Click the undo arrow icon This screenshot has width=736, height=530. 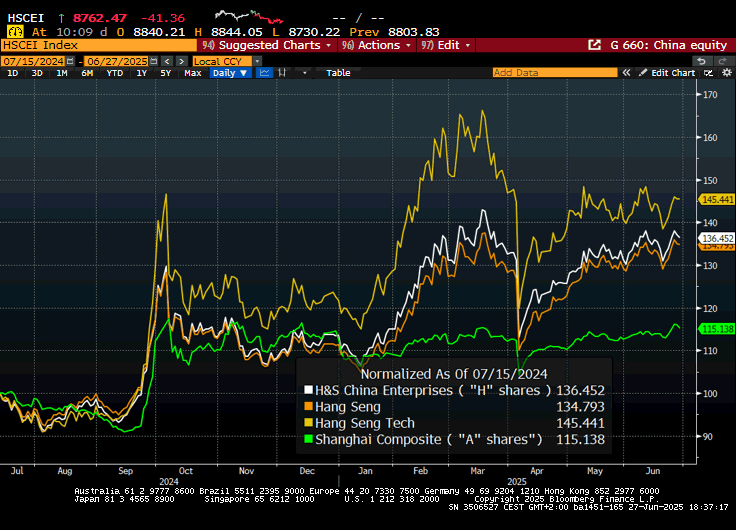tap(701, 61)
